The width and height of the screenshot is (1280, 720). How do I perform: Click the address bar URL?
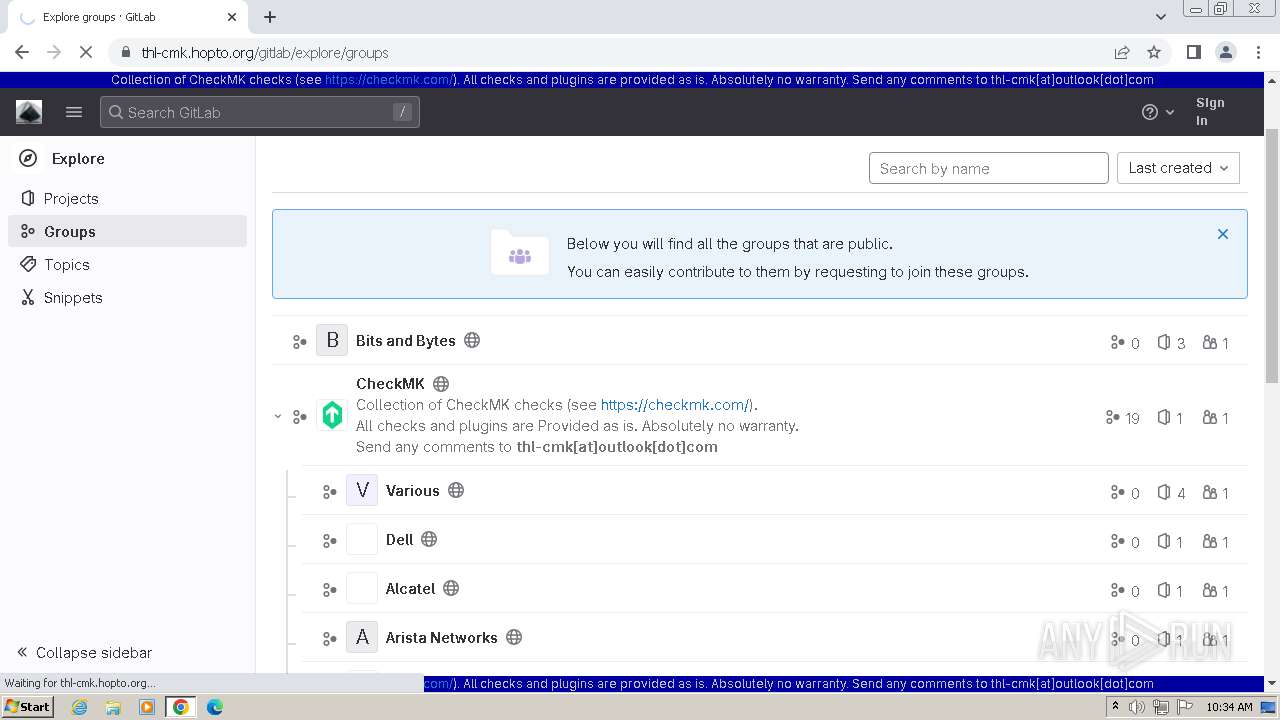click(x=265, y=52)
